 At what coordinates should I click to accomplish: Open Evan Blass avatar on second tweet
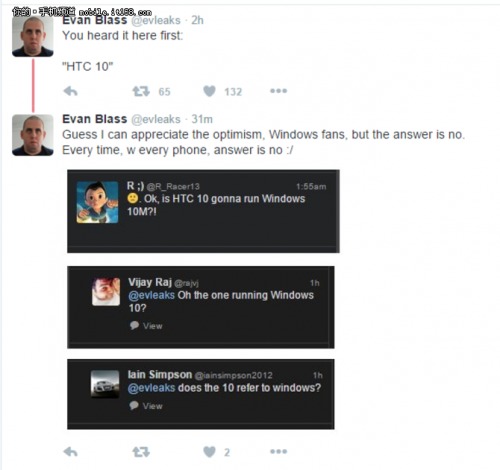click(33, 135)
